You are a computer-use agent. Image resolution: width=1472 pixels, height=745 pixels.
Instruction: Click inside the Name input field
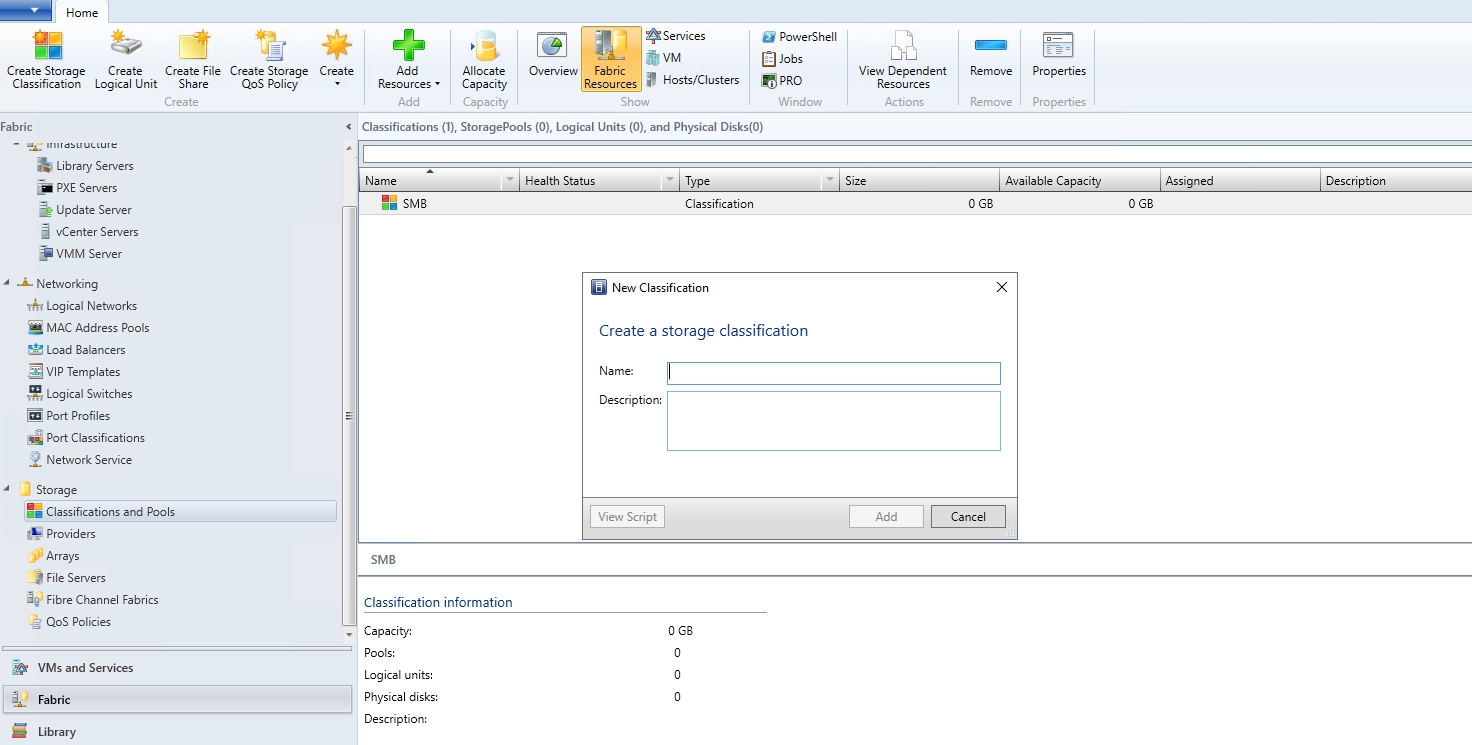(x=833, y=373)
